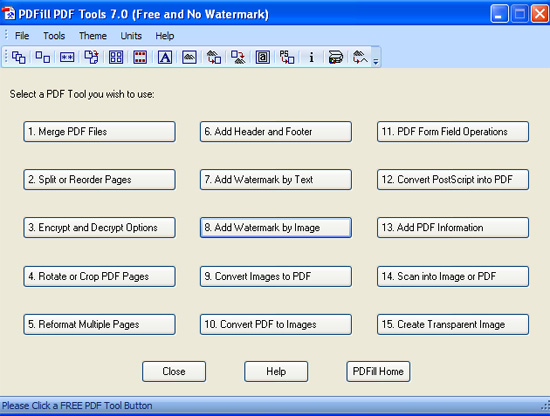Click the Help button at the bottom

pos(276,371)
